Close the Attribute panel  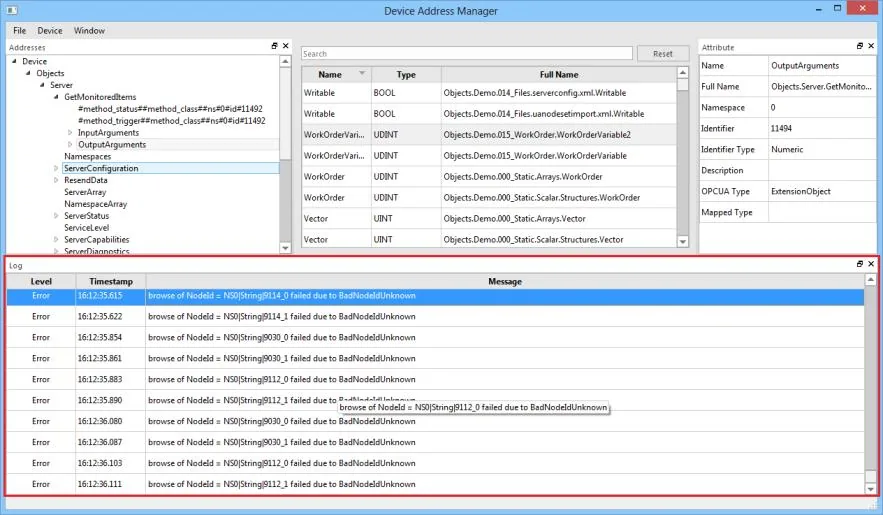click(871, 46)
